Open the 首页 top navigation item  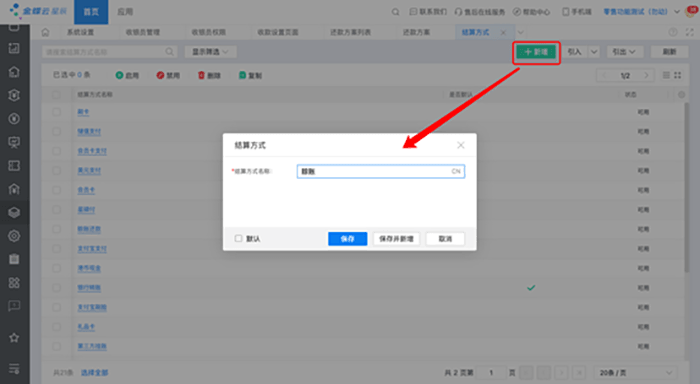pos(91,12)
